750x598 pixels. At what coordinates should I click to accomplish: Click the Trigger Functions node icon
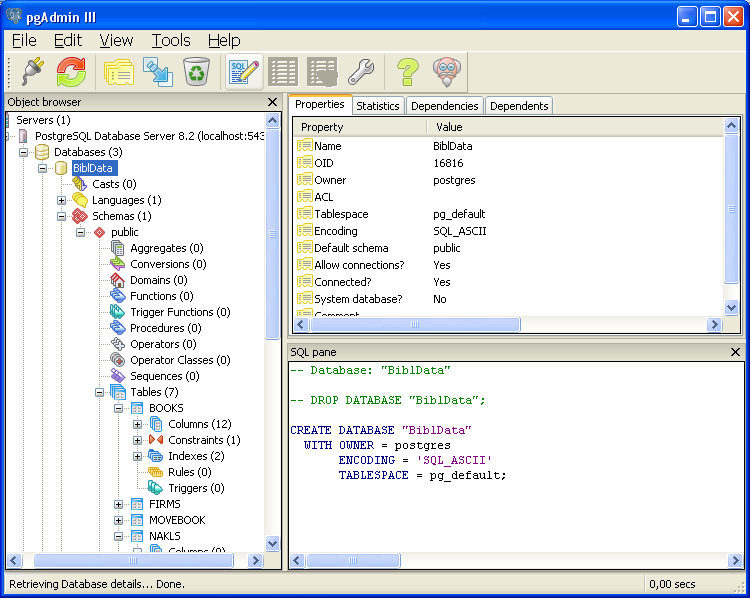pyautogui.click(x=118, y=312)
